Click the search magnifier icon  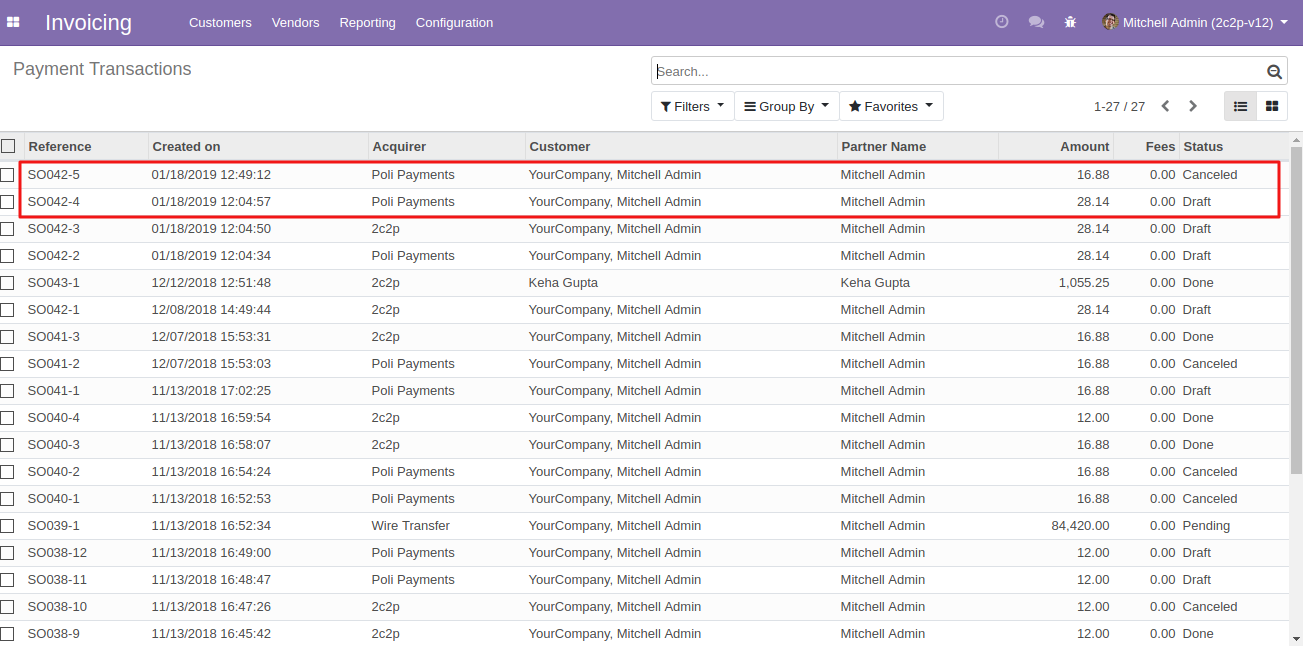click(1274, 72)
